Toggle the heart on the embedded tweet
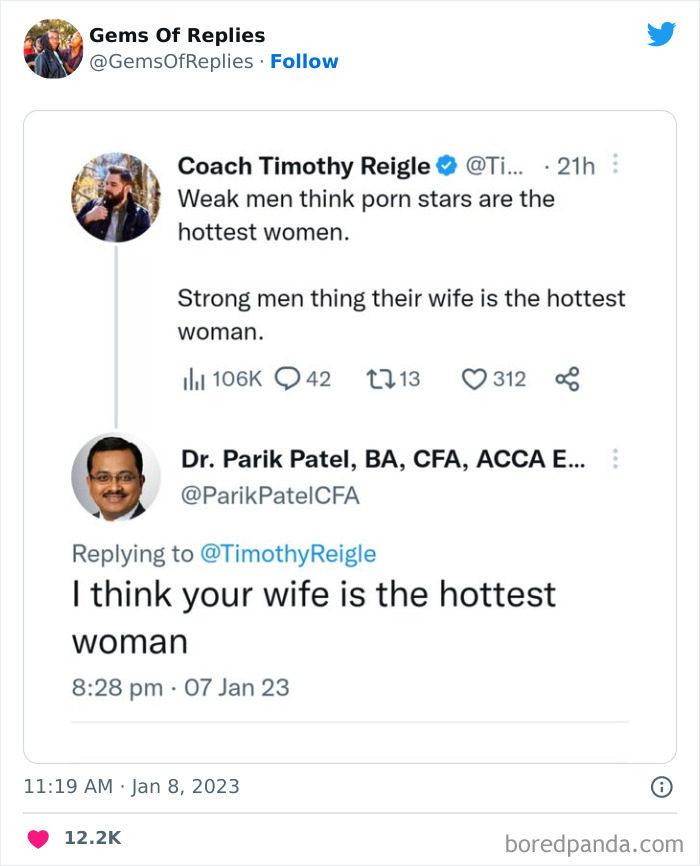This screenshot has height=866, width=700. (477, 378)
